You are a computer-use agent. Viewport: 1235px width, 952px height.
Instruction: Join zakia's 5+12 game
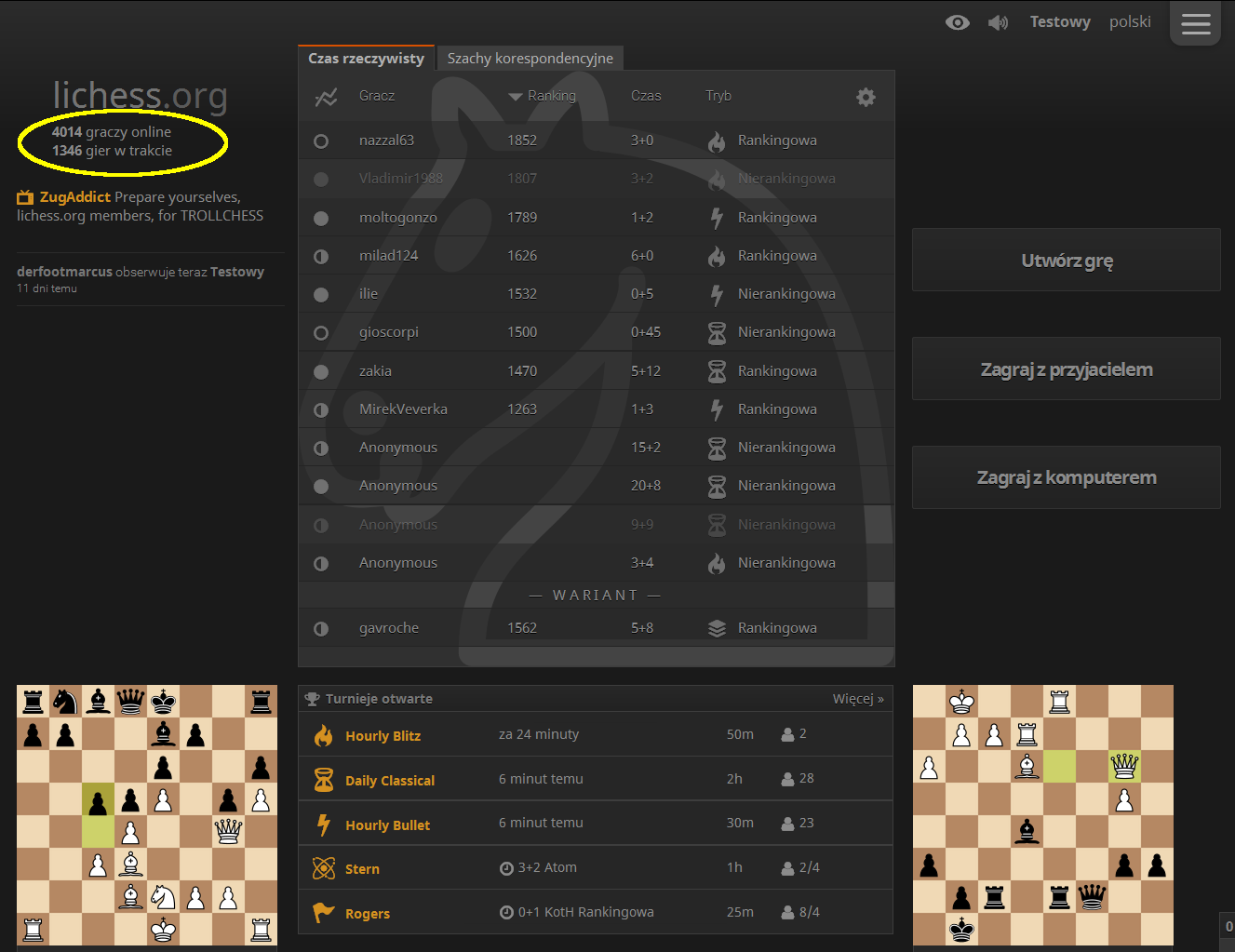click(x=597, y=371)
